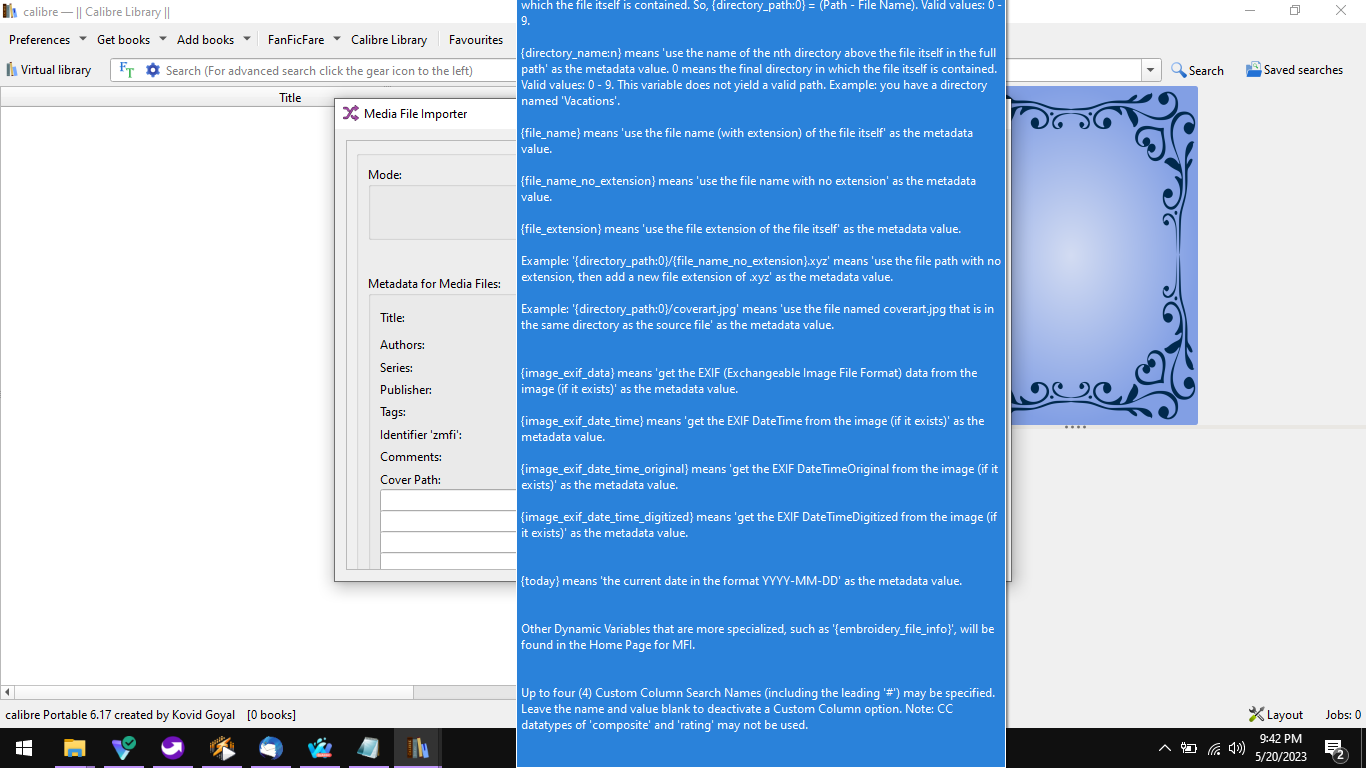Expand the Add books dropdown arrow
1366x768 pixels.
(245, 40)
